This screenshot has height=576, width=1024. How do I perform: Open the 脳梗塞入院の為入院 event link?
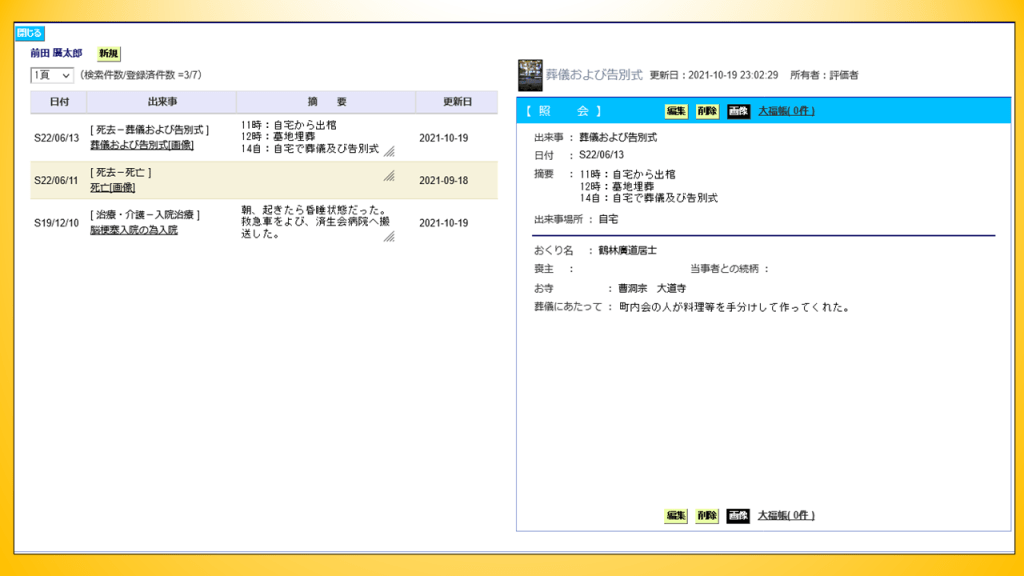134,230
